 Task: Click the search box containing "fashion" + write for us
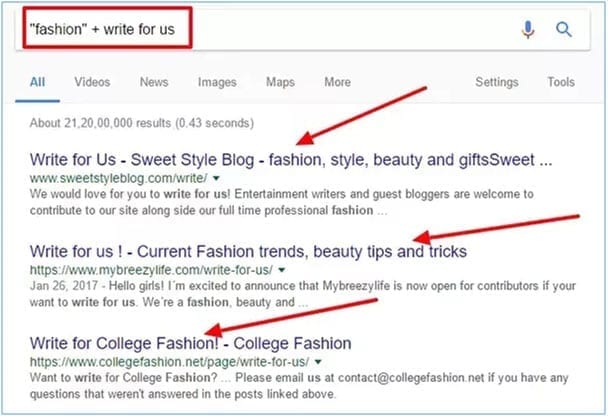coord(303,29)
